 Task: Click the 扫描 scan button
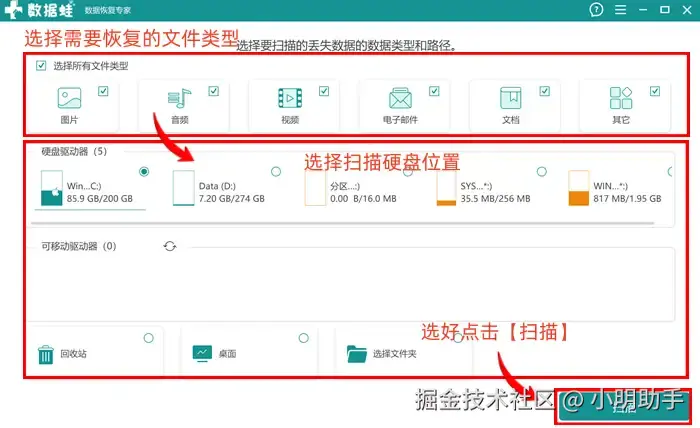(x=624, y=407)
